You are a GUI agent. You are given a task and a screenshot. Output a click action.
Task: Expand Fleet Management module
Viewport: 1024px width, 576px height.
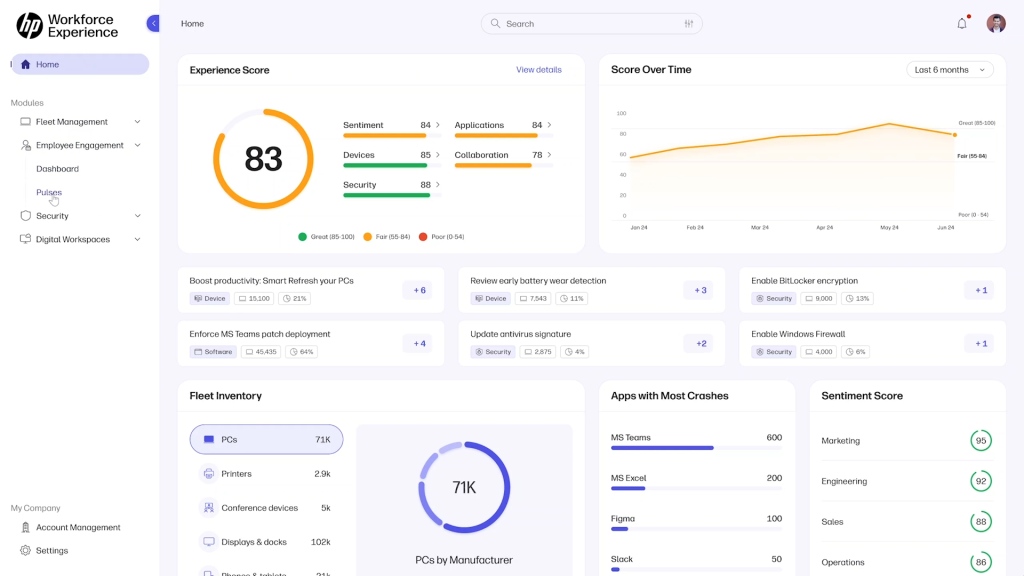point(137,121)
